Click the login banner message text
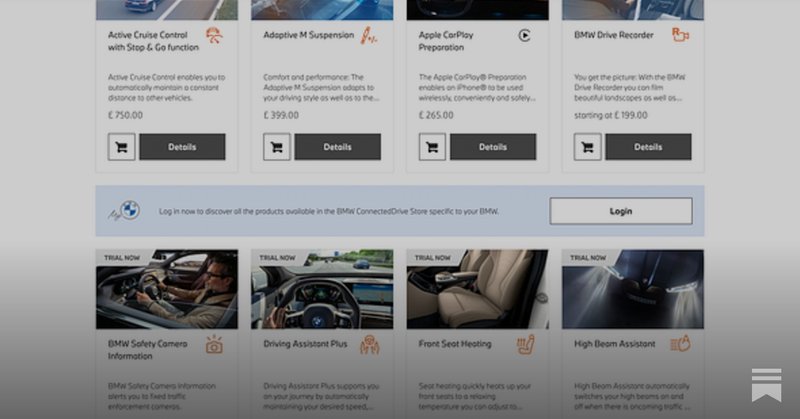This screenshot has width=800, height=419. point(329,211)
